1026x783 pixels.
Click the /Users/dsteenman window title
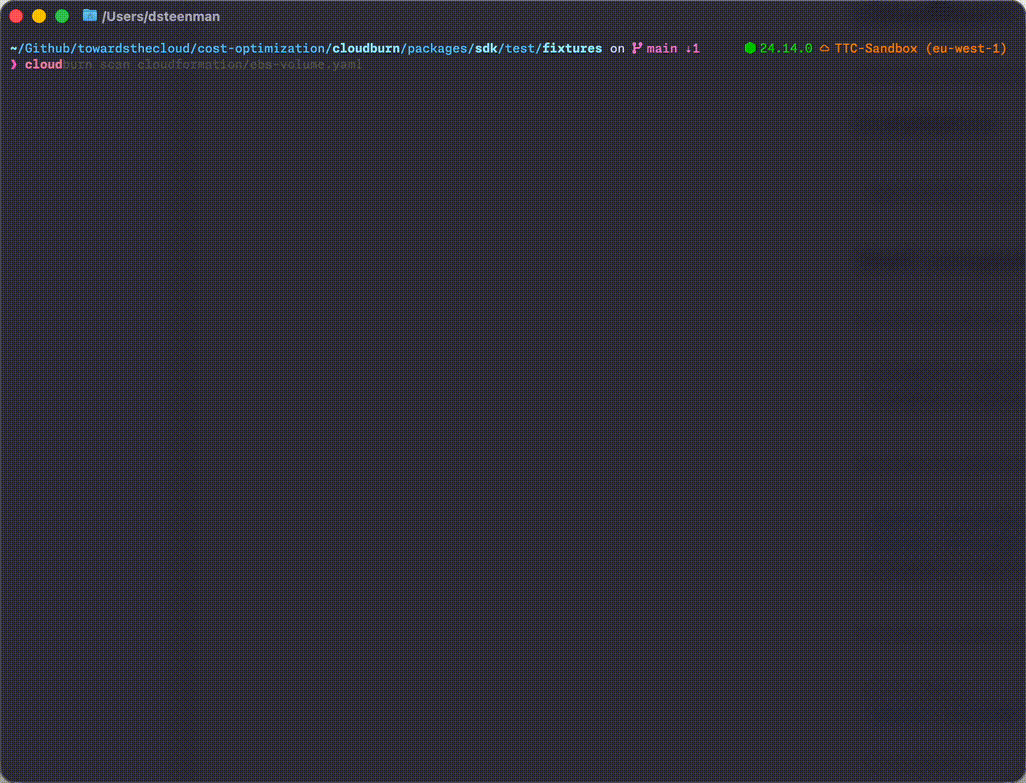pyautogui.click(x=161, y=16)
